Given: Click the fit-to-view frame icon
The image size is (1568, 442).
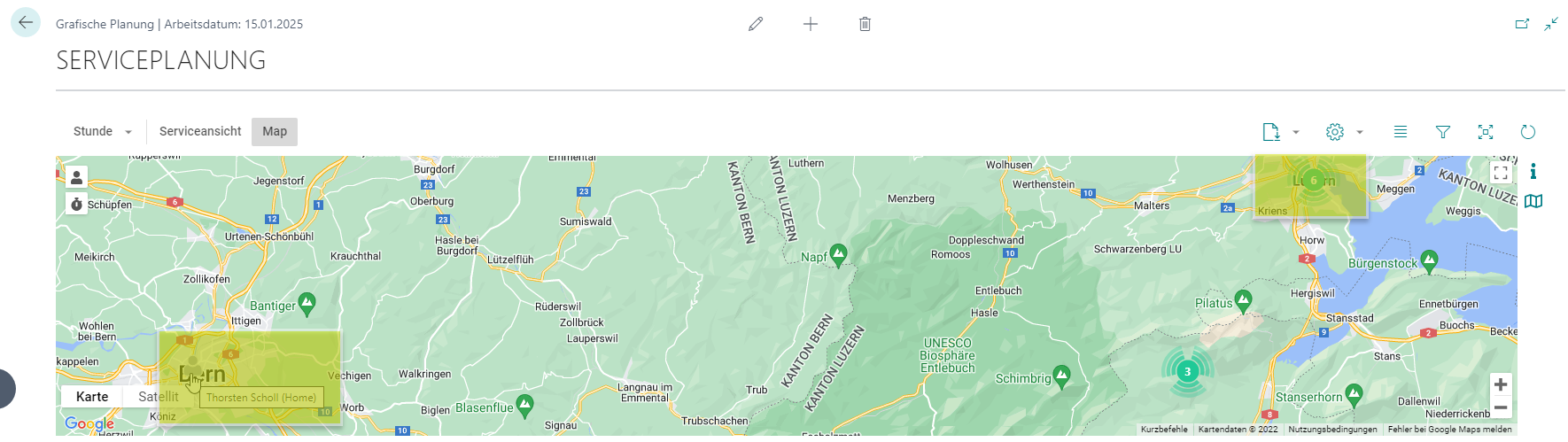Looking at the screenshot, I should coord(1486,132).
